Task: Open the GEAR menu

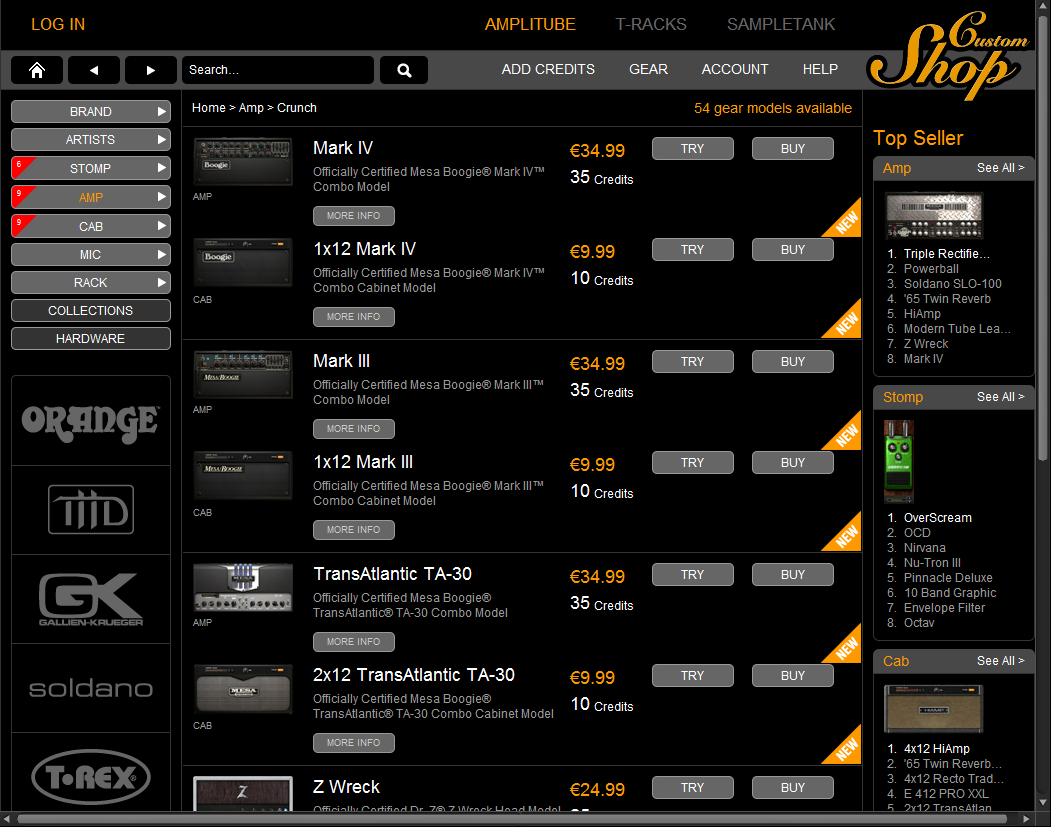Action: pyautogui.click(x=648, y=70)
